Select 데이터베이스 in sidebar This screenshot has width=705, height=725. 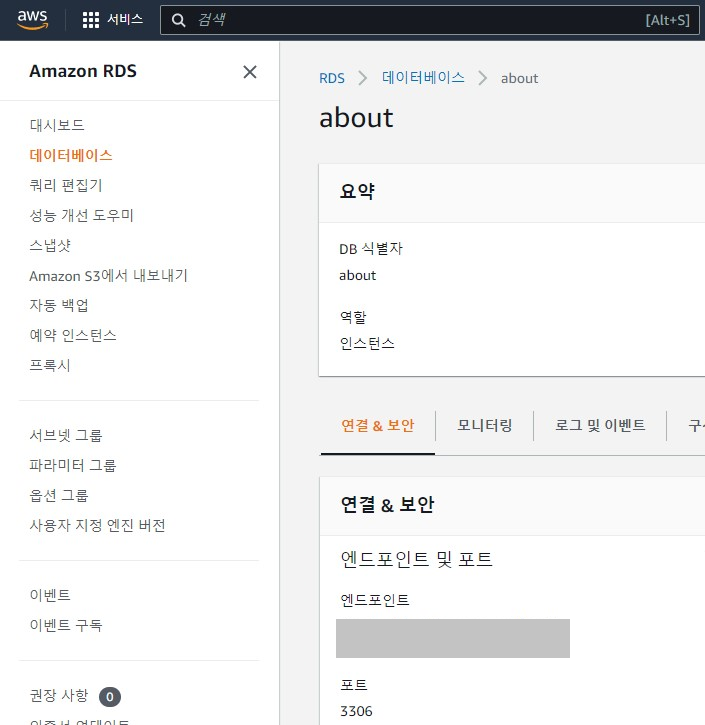71,155
